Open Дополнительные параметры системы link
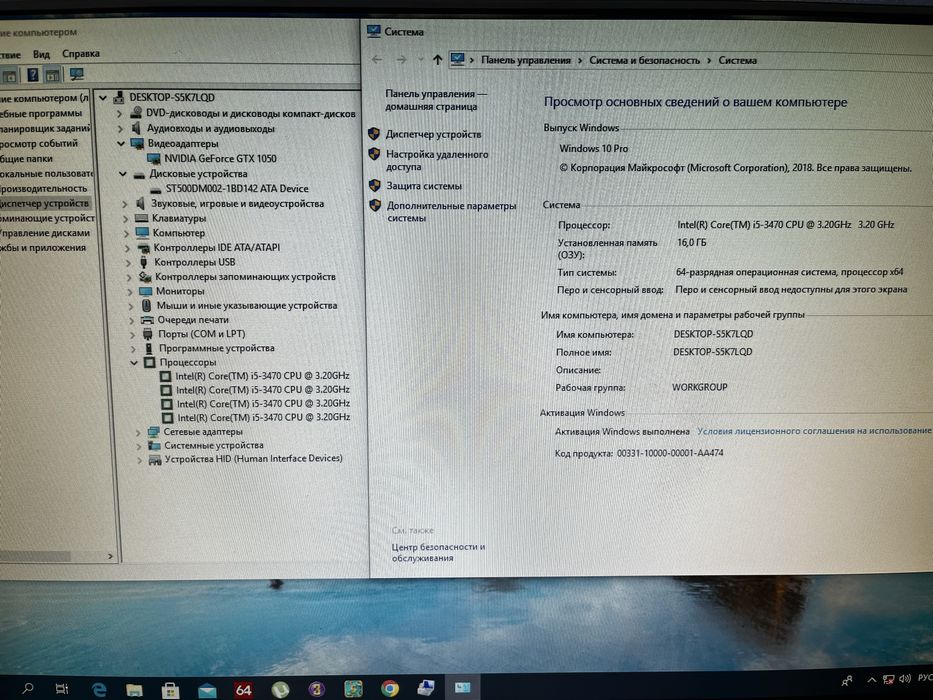This screenshot has width=933, height=700. [x=452, y=211]
